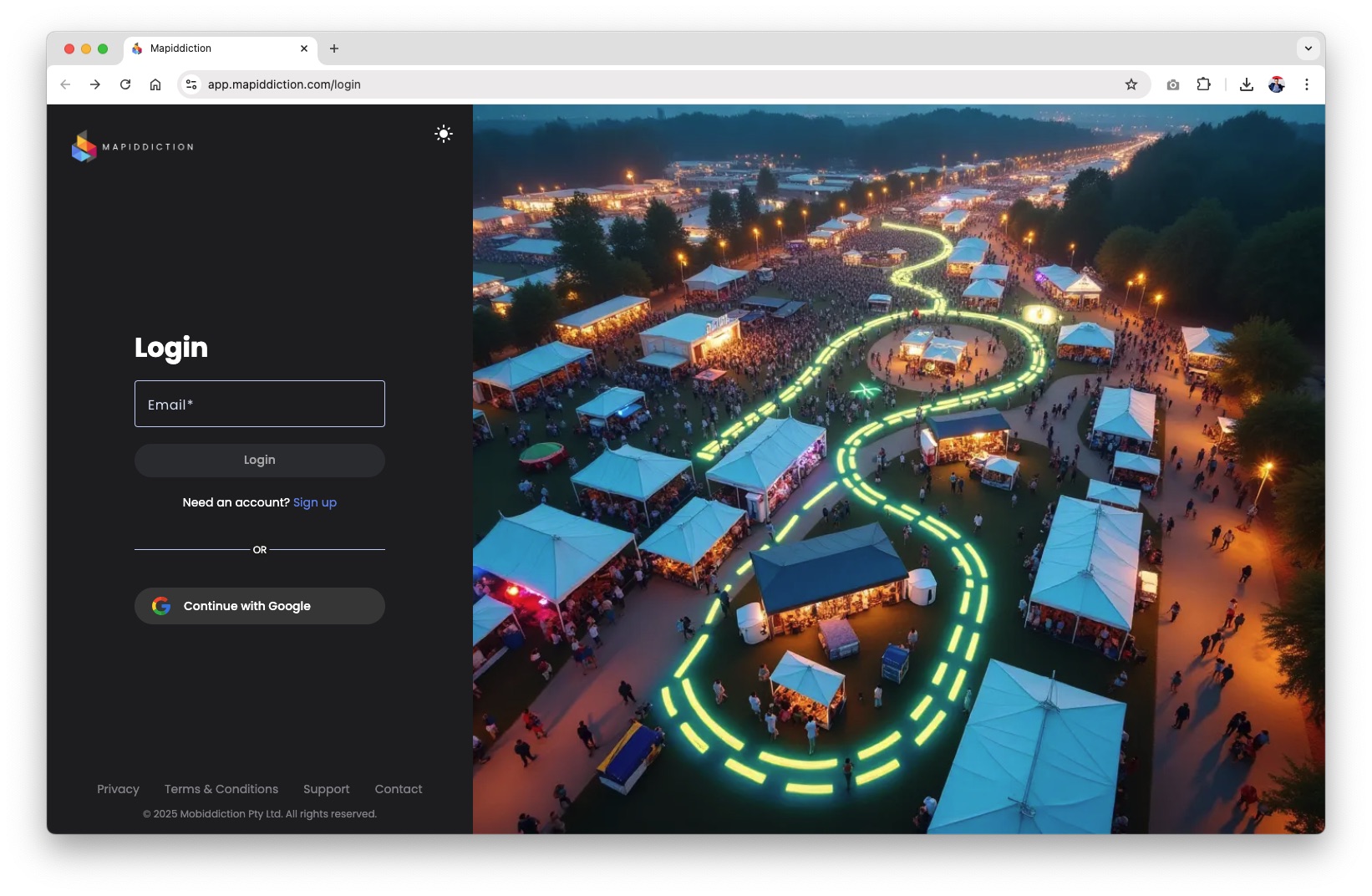Image resolution: width=1372 pixels, height=896 pixels.
Task: View site information in address bar
Action: point(191,84)
